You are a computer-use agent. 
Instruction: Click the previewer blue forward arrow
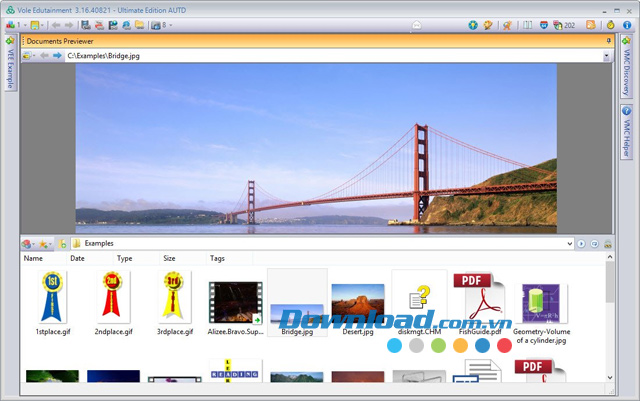click(57, 56)
